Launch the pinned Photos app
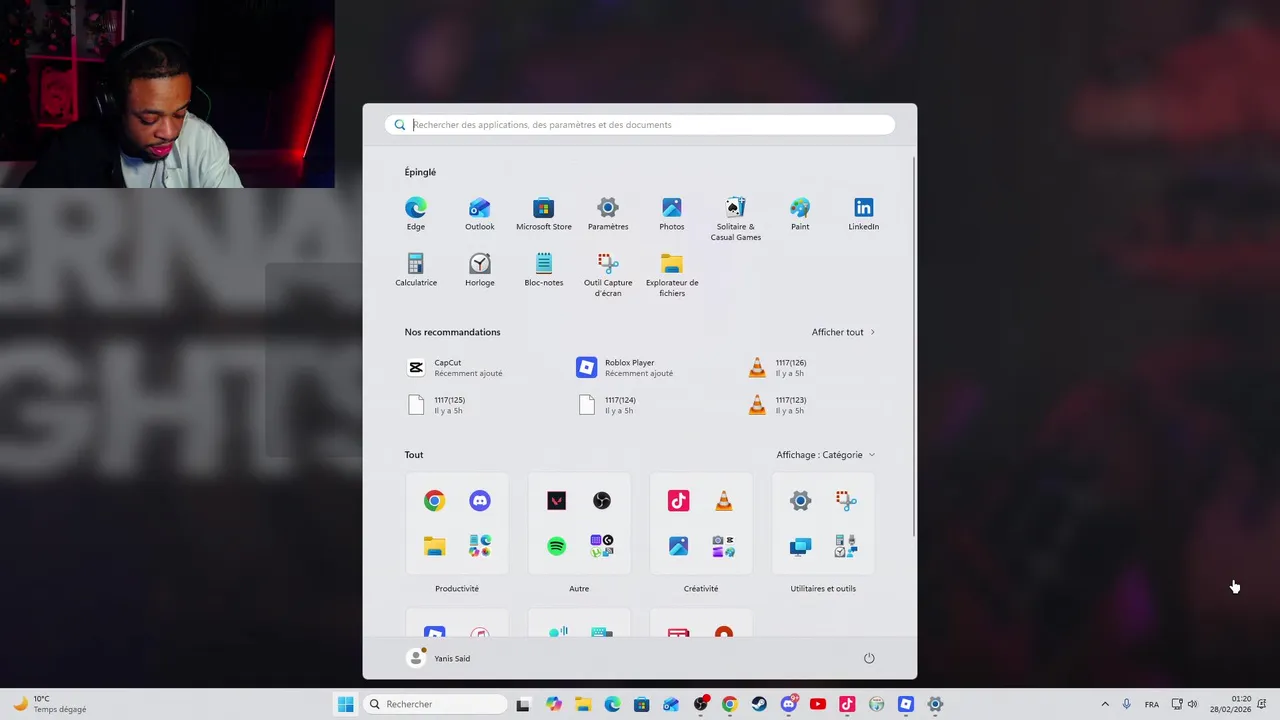Screen dimensions: 1280x720 672,214
